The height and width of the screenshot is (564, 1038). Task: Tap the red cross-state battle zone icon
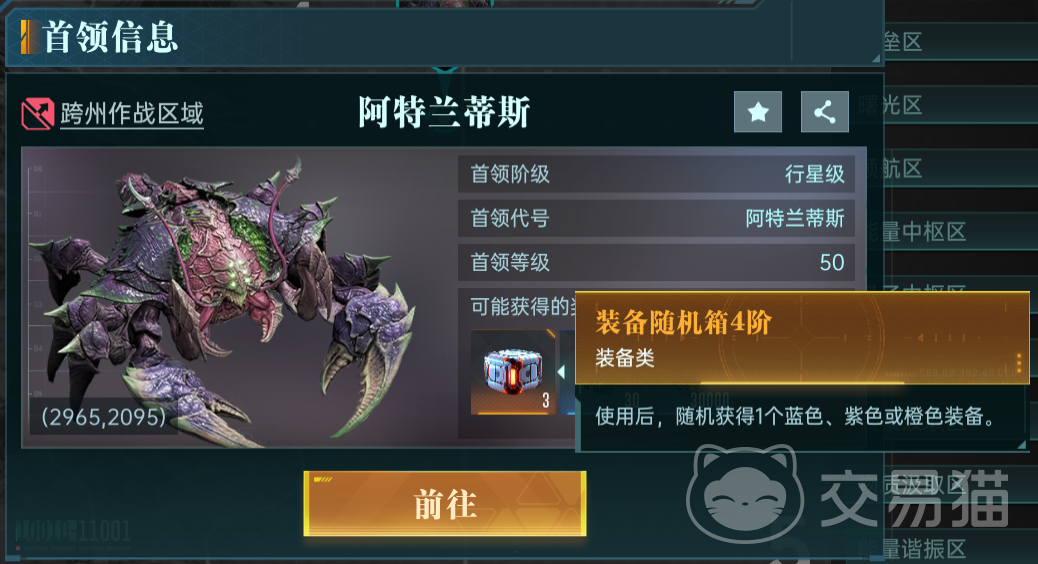[x=37, y=114]
